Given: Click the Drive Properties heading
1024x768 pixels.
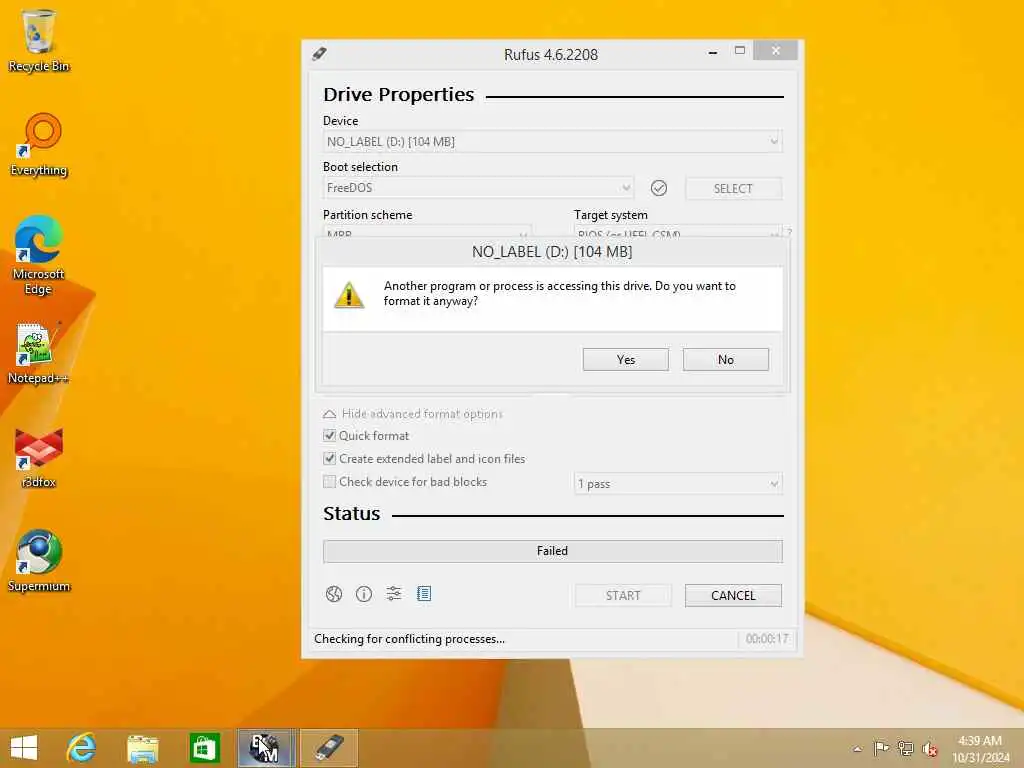Looking at the screenshot, I should [398, 95].
